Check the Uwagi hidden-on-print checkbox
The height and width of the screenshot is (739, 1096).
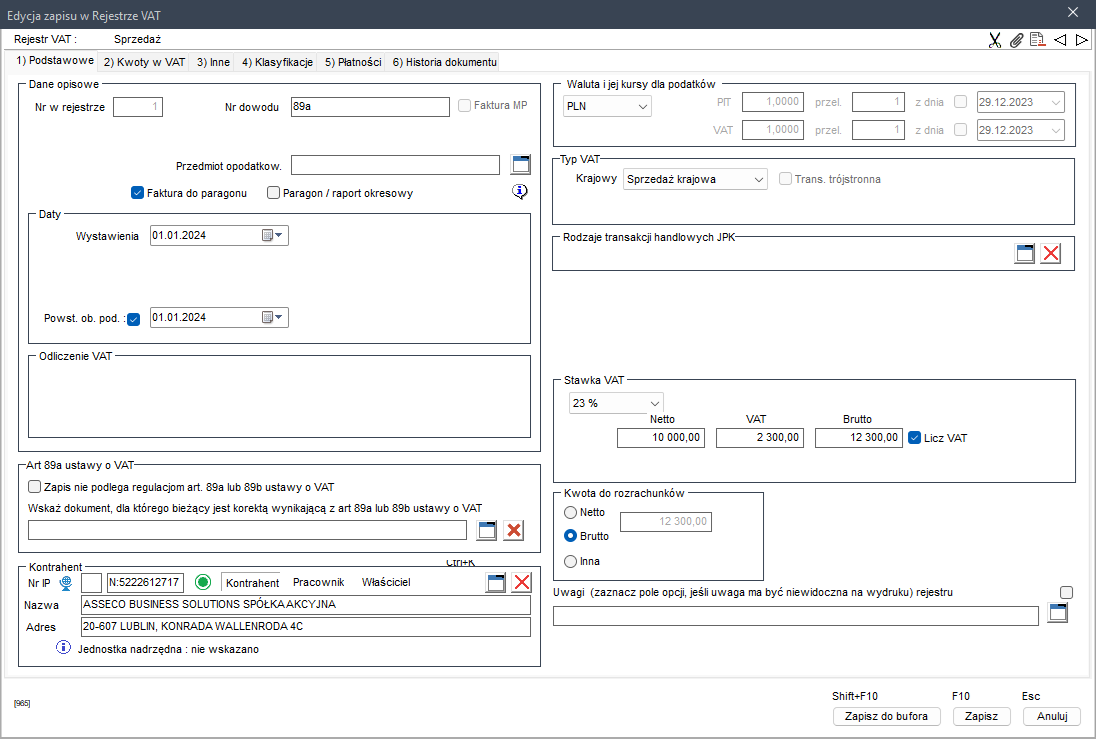click(1066, 592)
